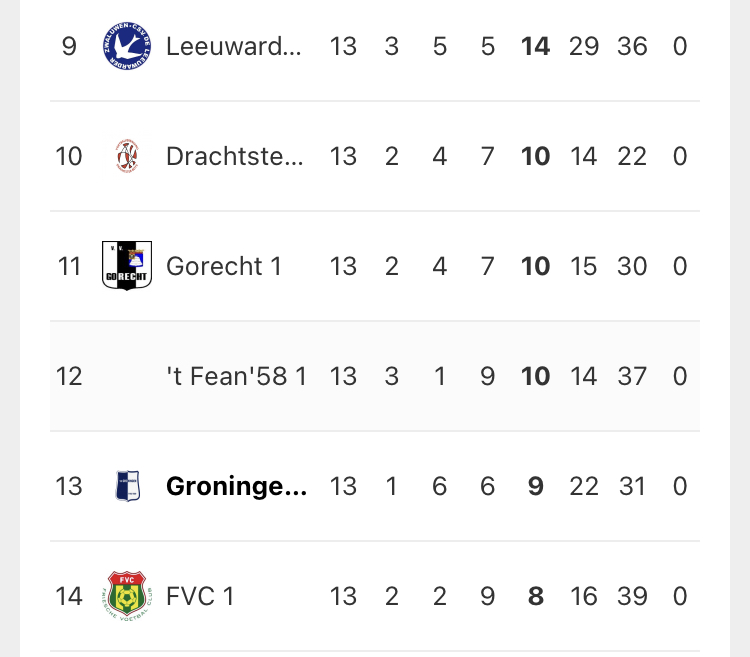Select the Gorecht 1 team name

(223, 266)
